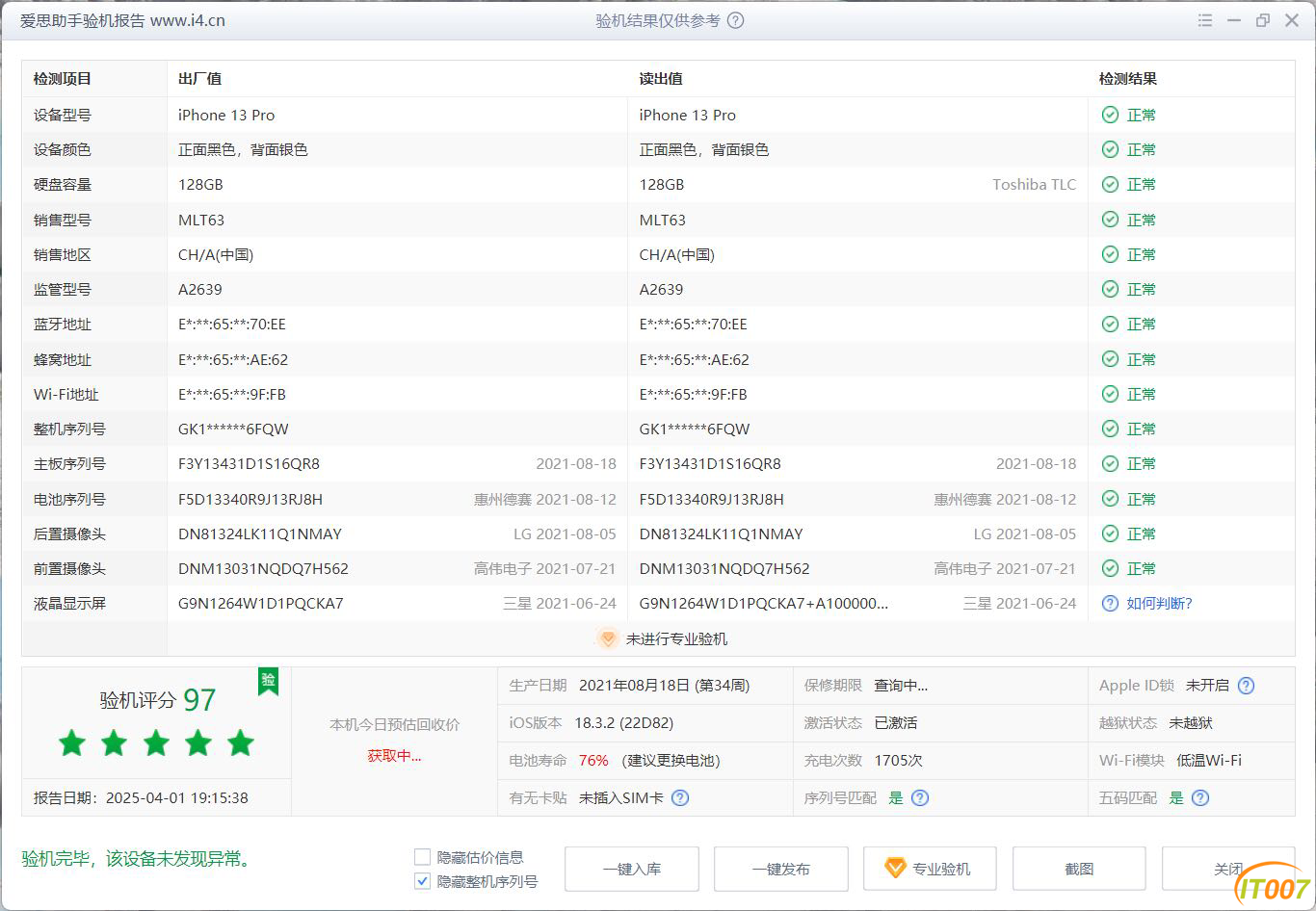Screen dimensions: 1316x911
Task: Click factory value A2639
Action: tap(200, 290)
